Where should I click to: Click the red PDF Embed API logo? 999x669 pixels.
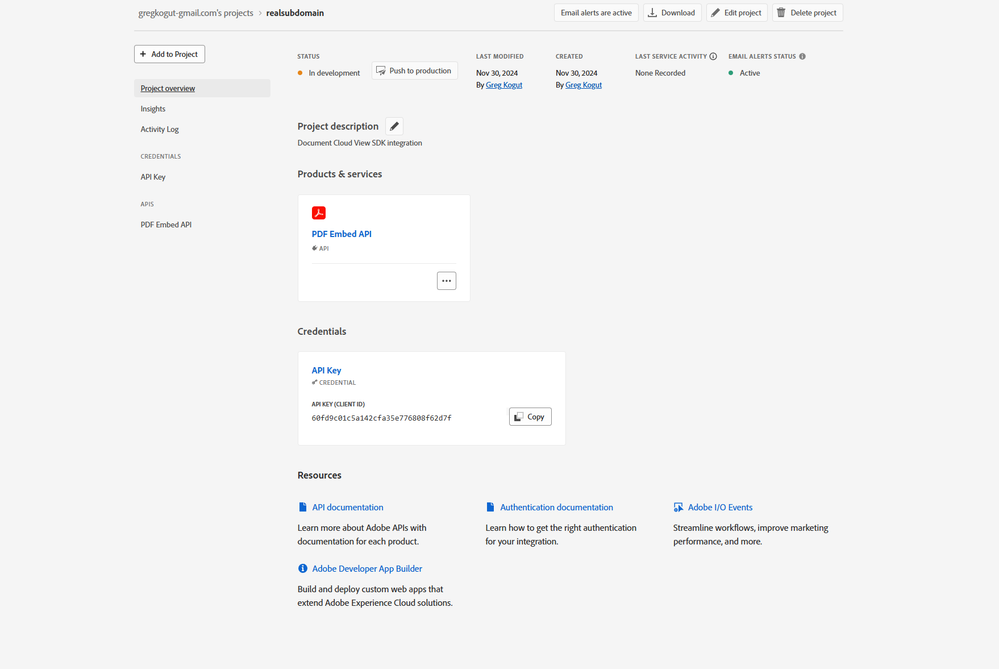pyautogui.click(x=319, y=213)
